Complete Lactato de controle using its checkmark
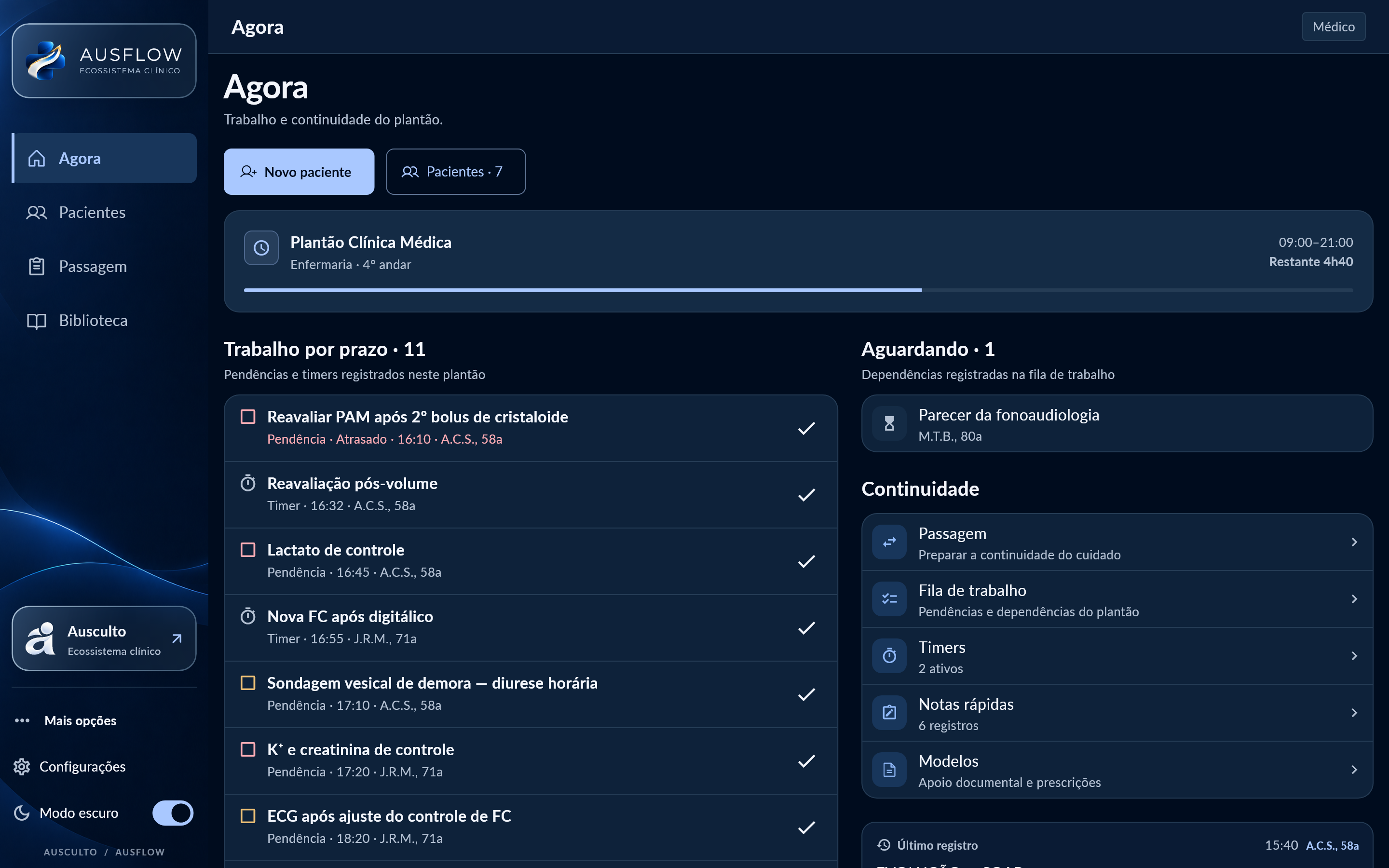 [x=806, y=561]
